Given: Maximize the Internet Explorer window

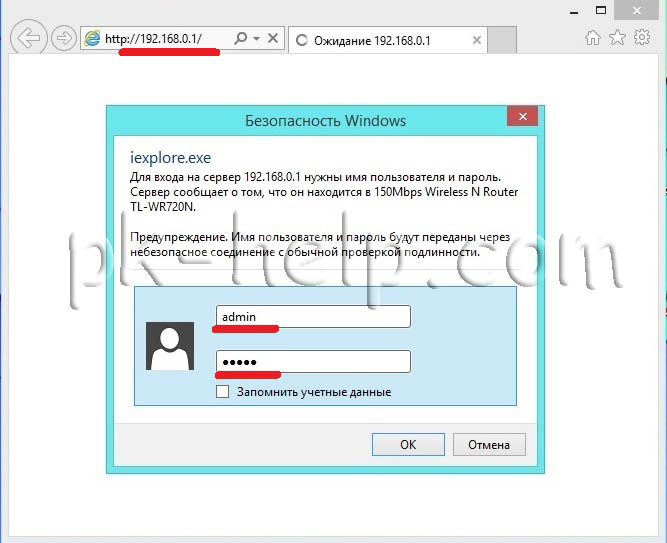Looking at the screenshot, I should 601,10.
